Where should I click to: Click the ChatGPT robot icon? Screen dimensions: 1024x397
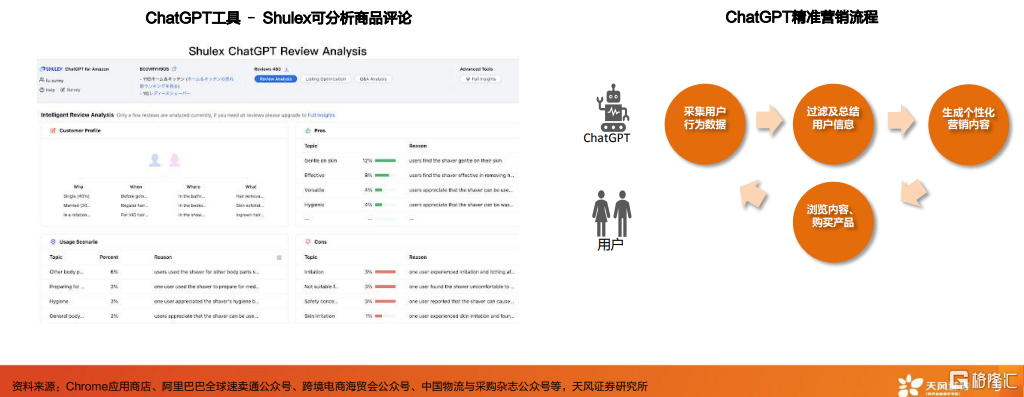point(612,108)
